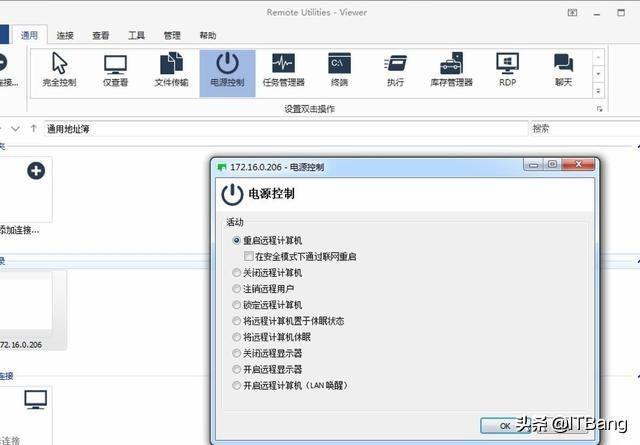Check 在安全模式下通过联网重启 box

[248, 256]
